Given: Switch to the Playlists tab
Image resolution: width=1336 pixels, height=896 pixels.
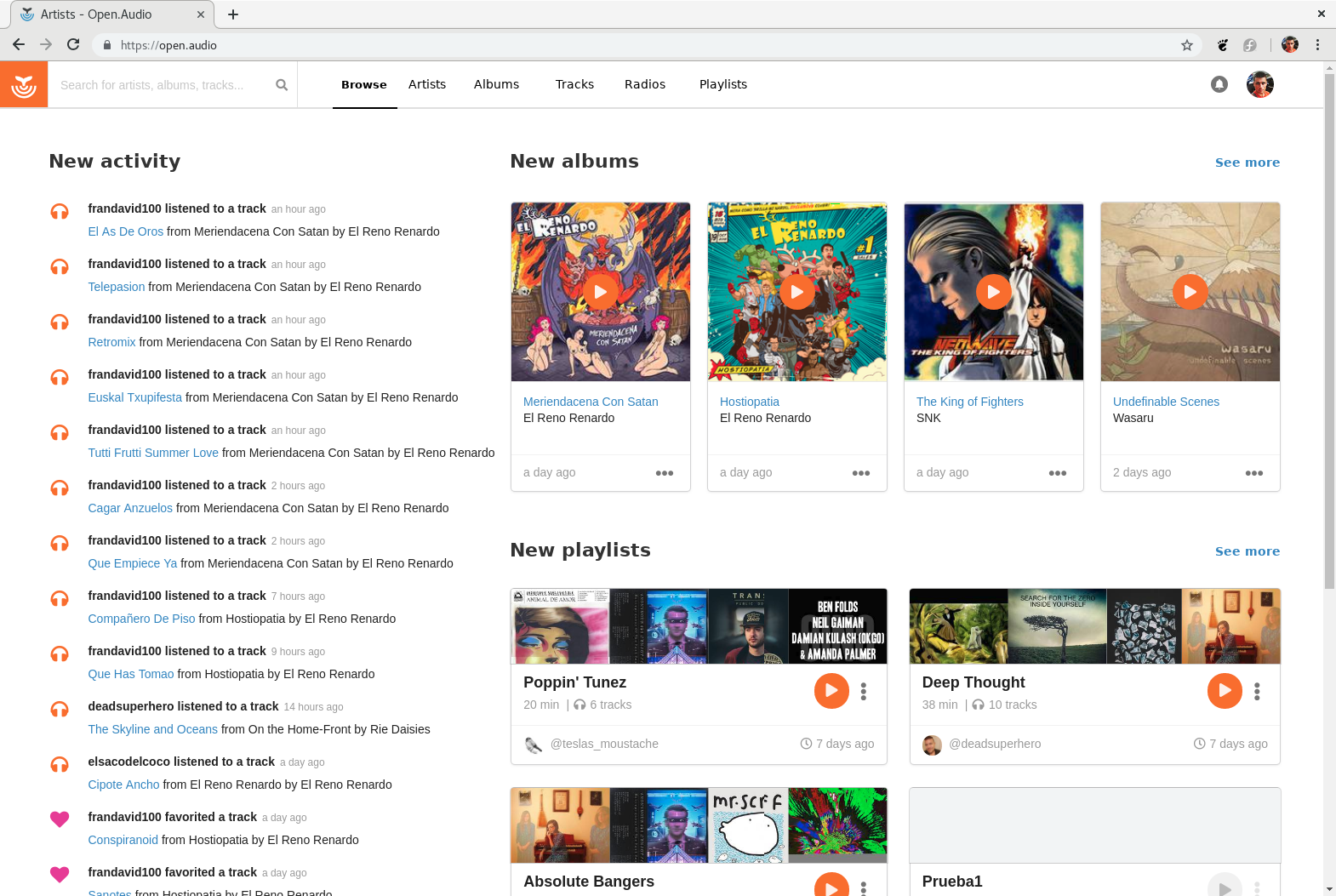Looking at the screenshot, I should [723, 84].
